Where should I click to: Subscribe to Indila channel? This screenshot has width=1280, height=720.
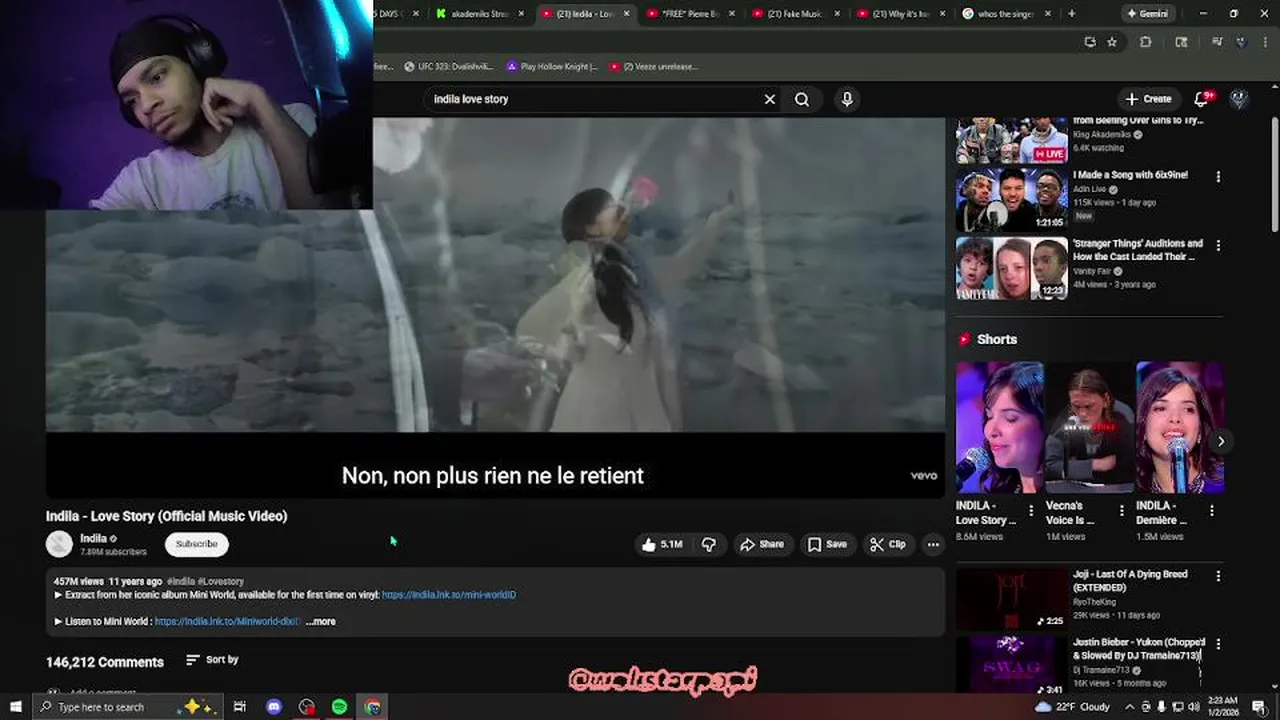click(197, 544)
